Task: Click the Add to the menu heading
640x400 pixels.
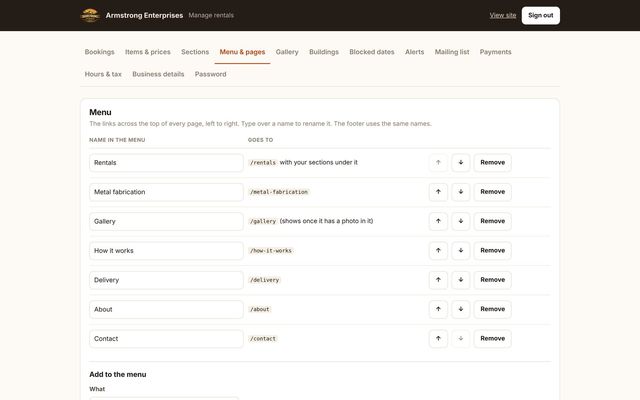Action: 118,374
